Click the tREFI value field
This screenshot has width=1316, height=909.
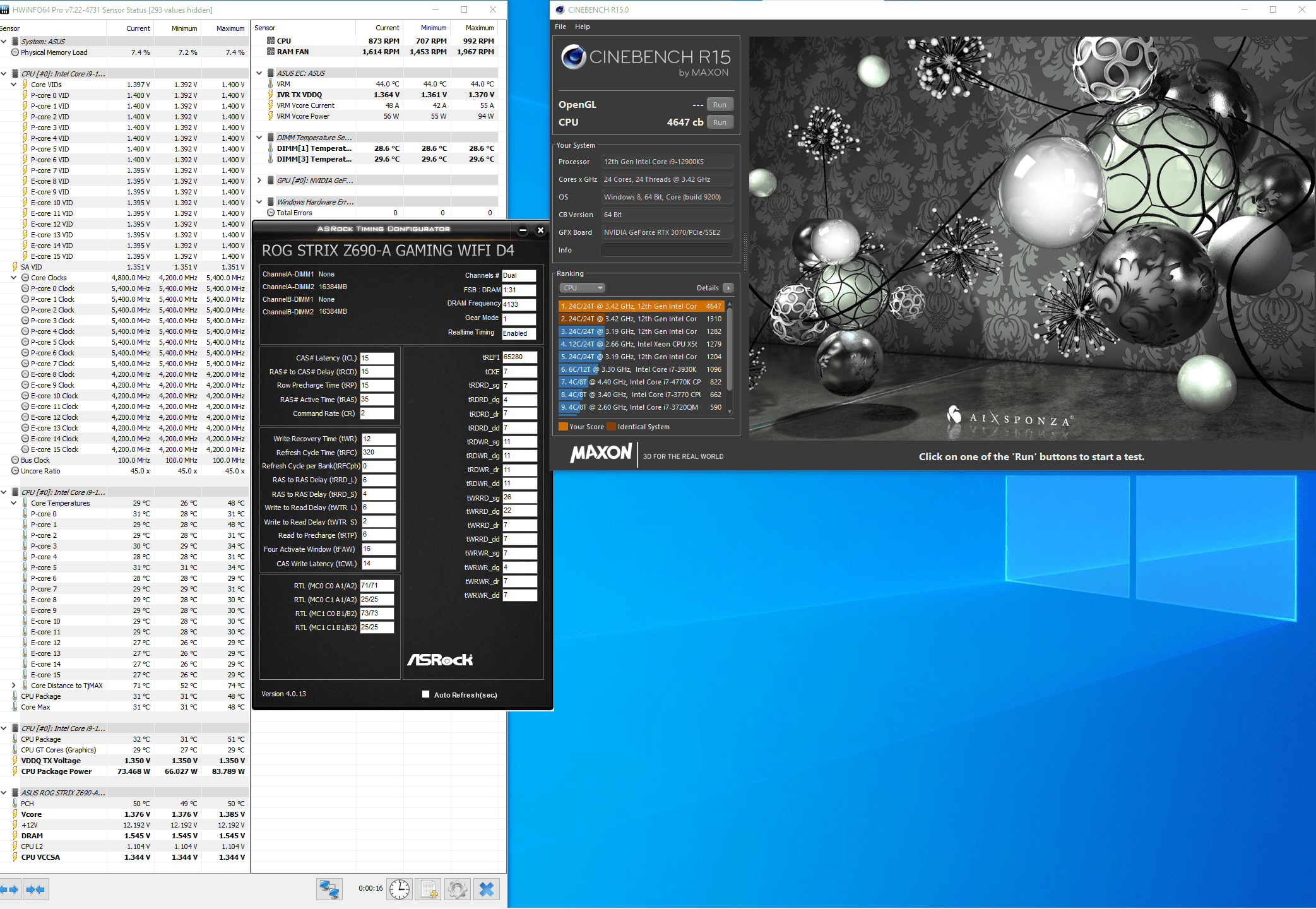[x=519, y=357]
